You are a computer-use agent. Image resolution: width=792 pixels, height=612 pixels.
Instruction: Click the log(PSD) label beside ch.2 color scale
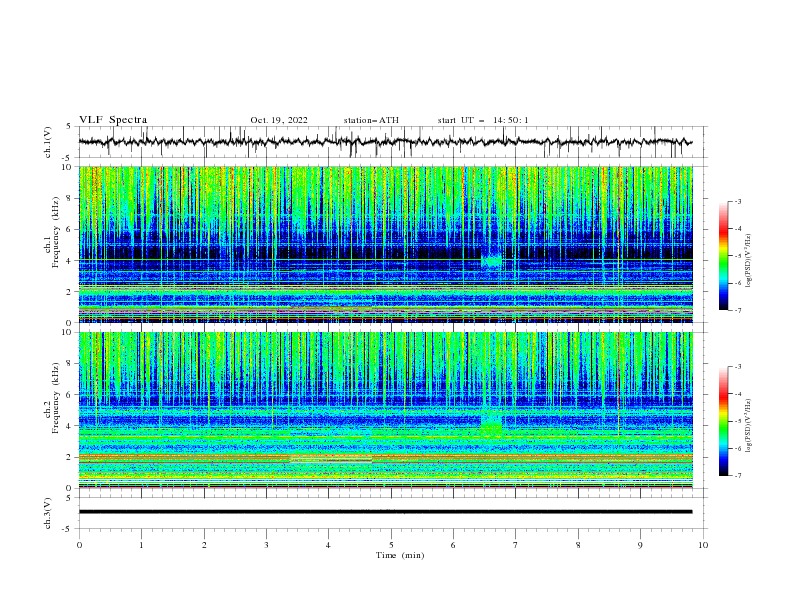pyautogui.click(x=749, y=425)
